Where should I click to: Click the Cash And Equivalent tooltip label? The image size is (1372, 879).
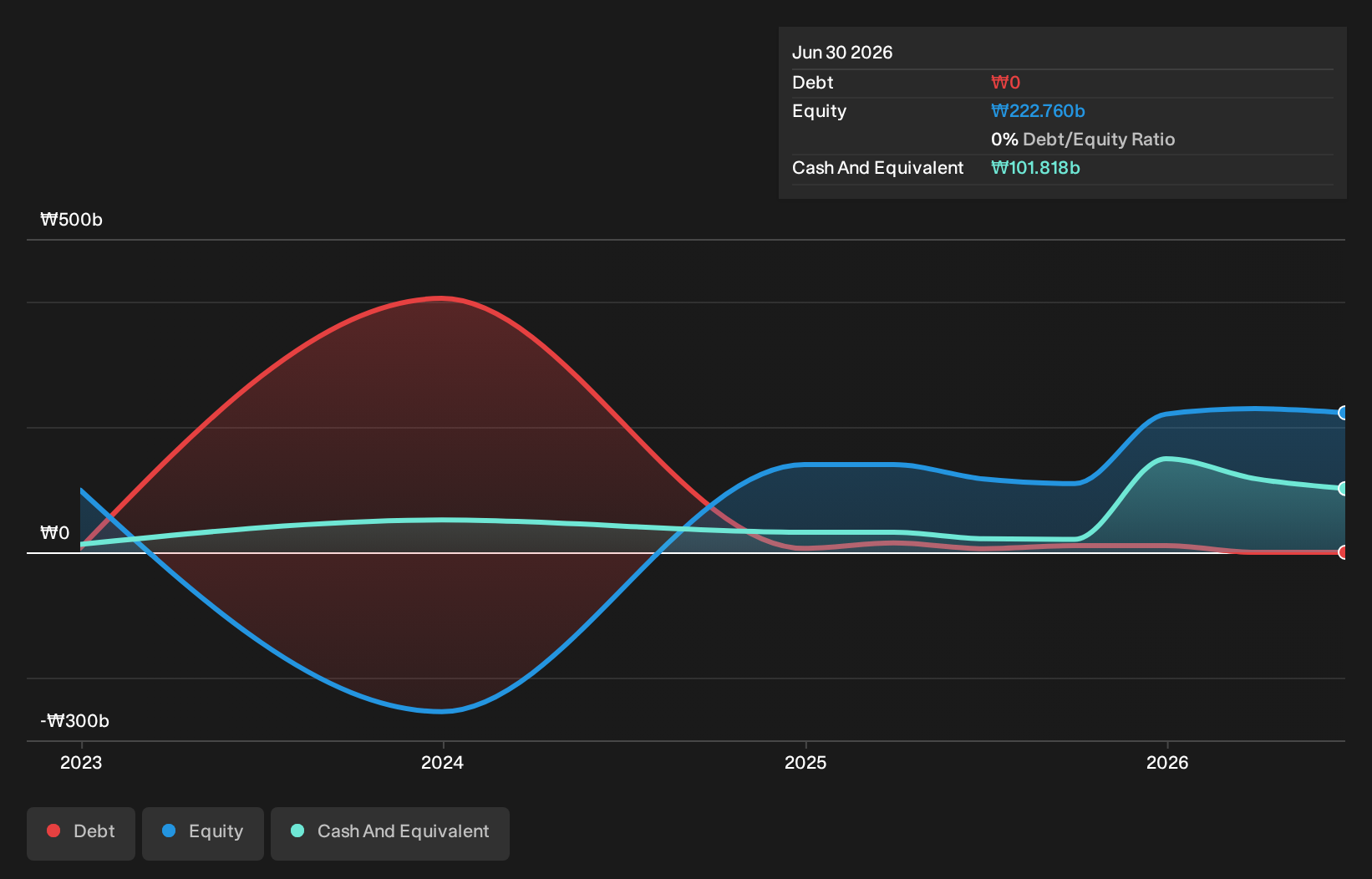click(x=878, y=168)
